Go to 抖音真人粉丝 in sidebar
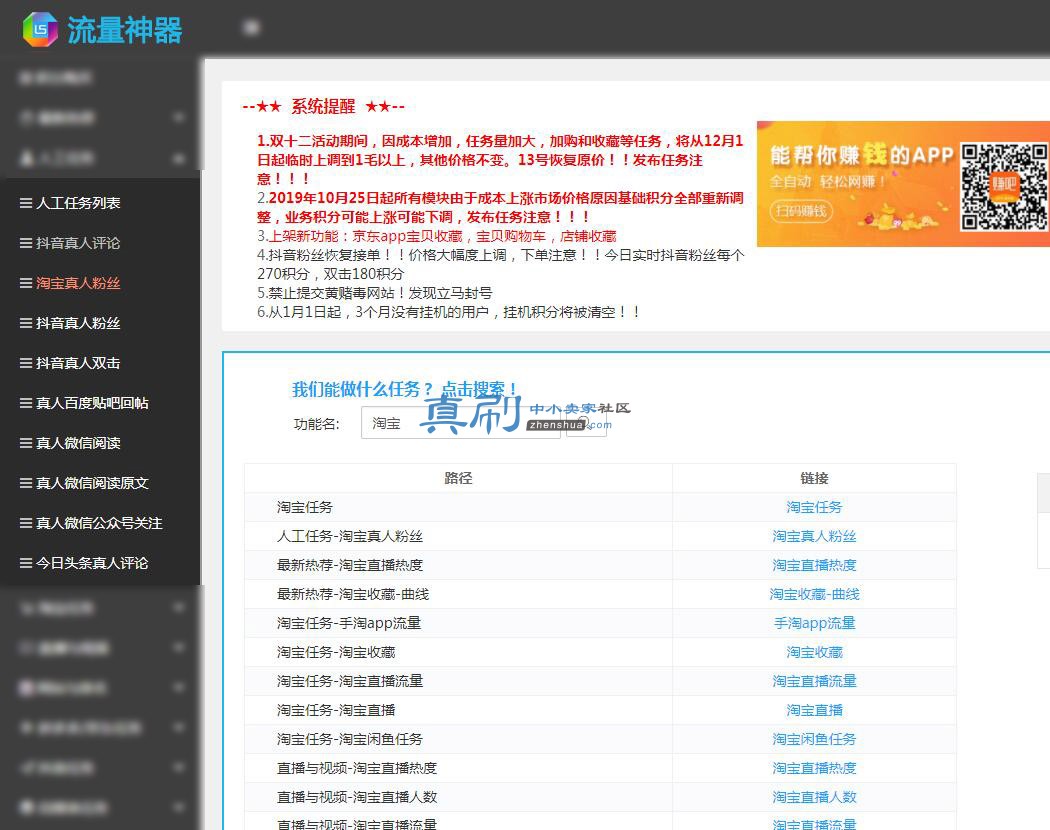 [78, 324]
